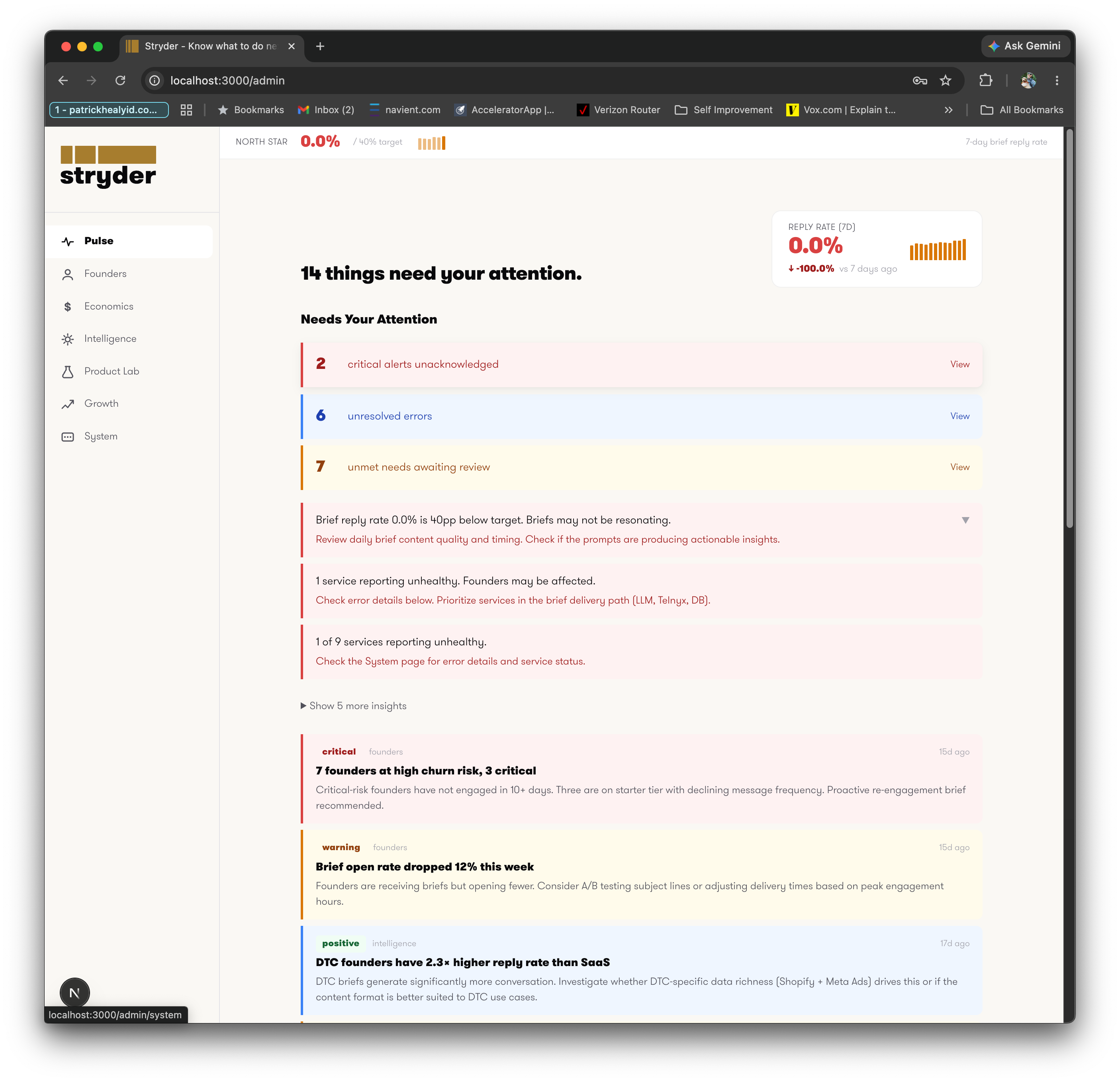Viewport: 1120px width, 1082px height.
Task: Open the Brief open rate dropped 12% card
Action: tap(641, 875)
